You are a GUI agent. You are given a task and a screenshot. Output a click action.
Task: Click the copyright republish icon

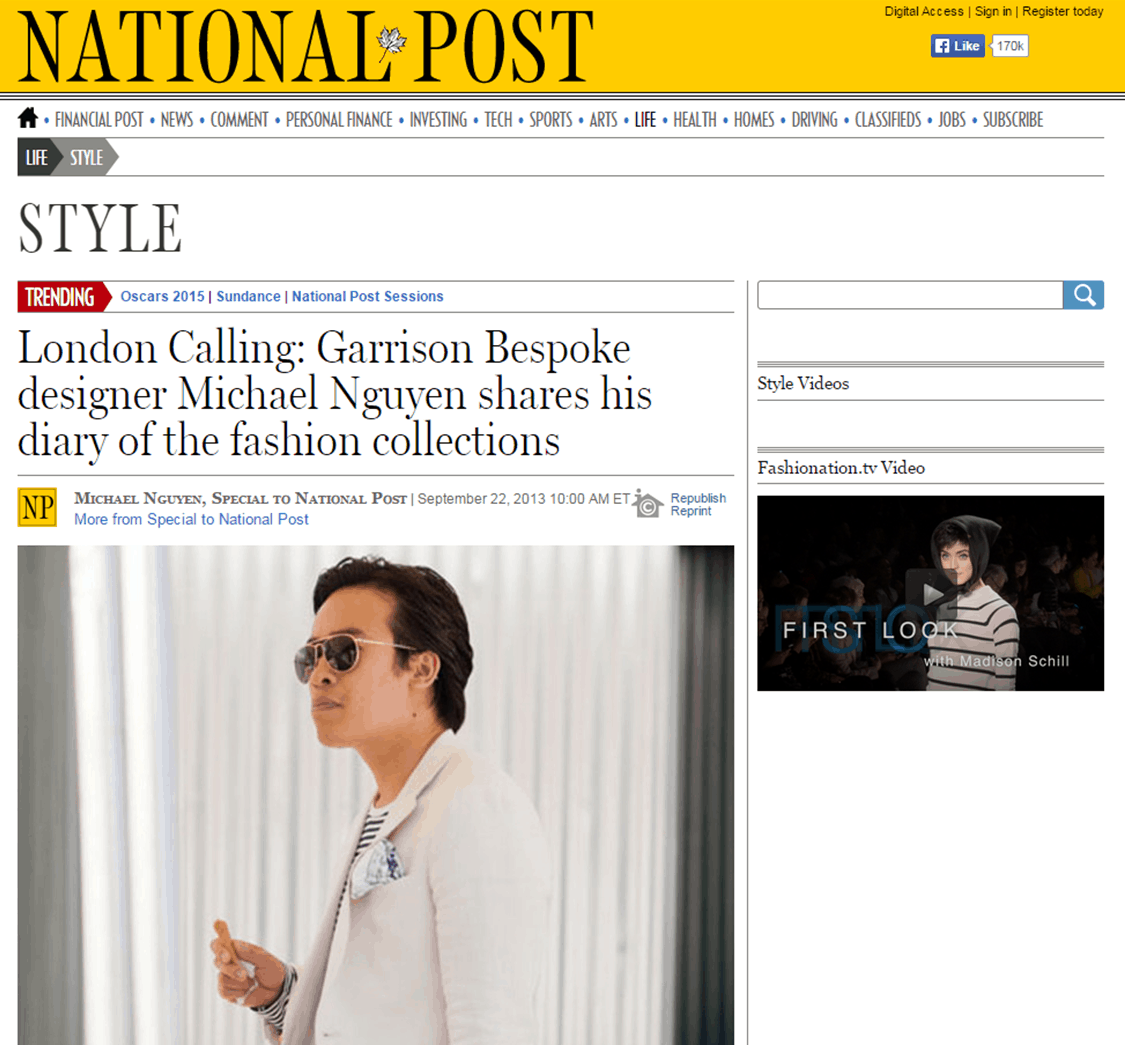(648, 505)
